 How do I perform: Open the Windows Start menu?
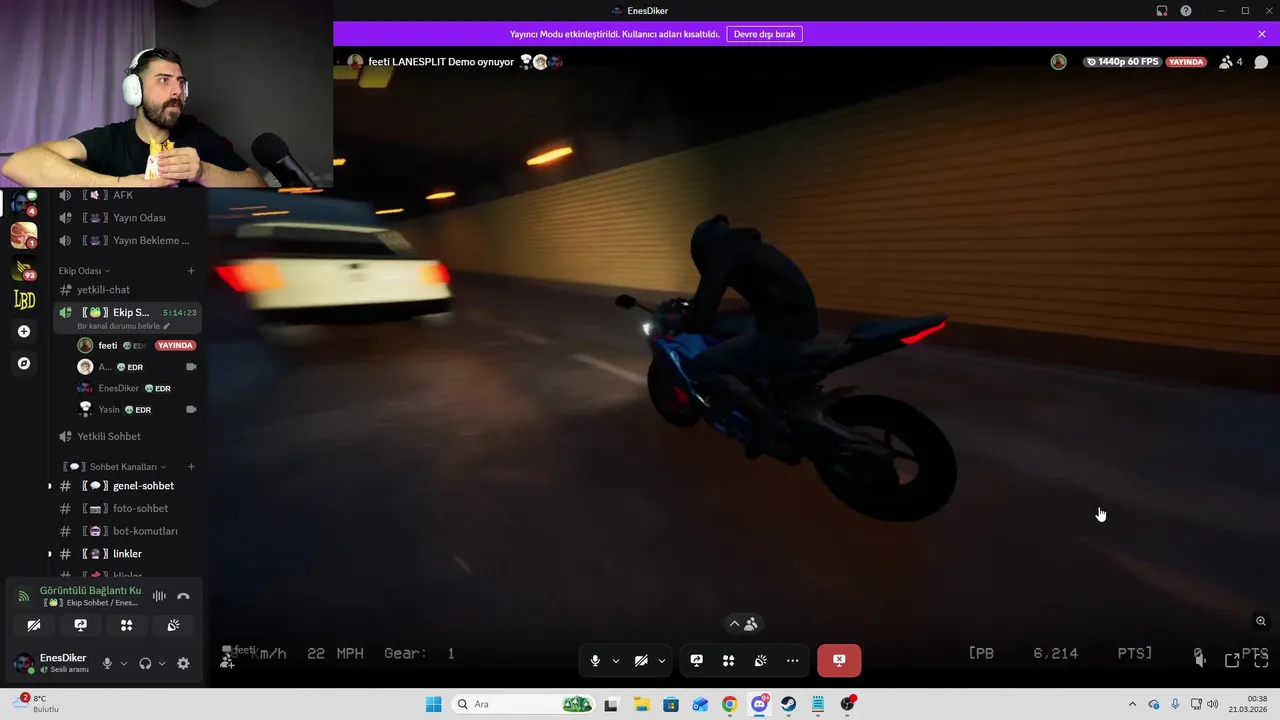pos(433,704)
